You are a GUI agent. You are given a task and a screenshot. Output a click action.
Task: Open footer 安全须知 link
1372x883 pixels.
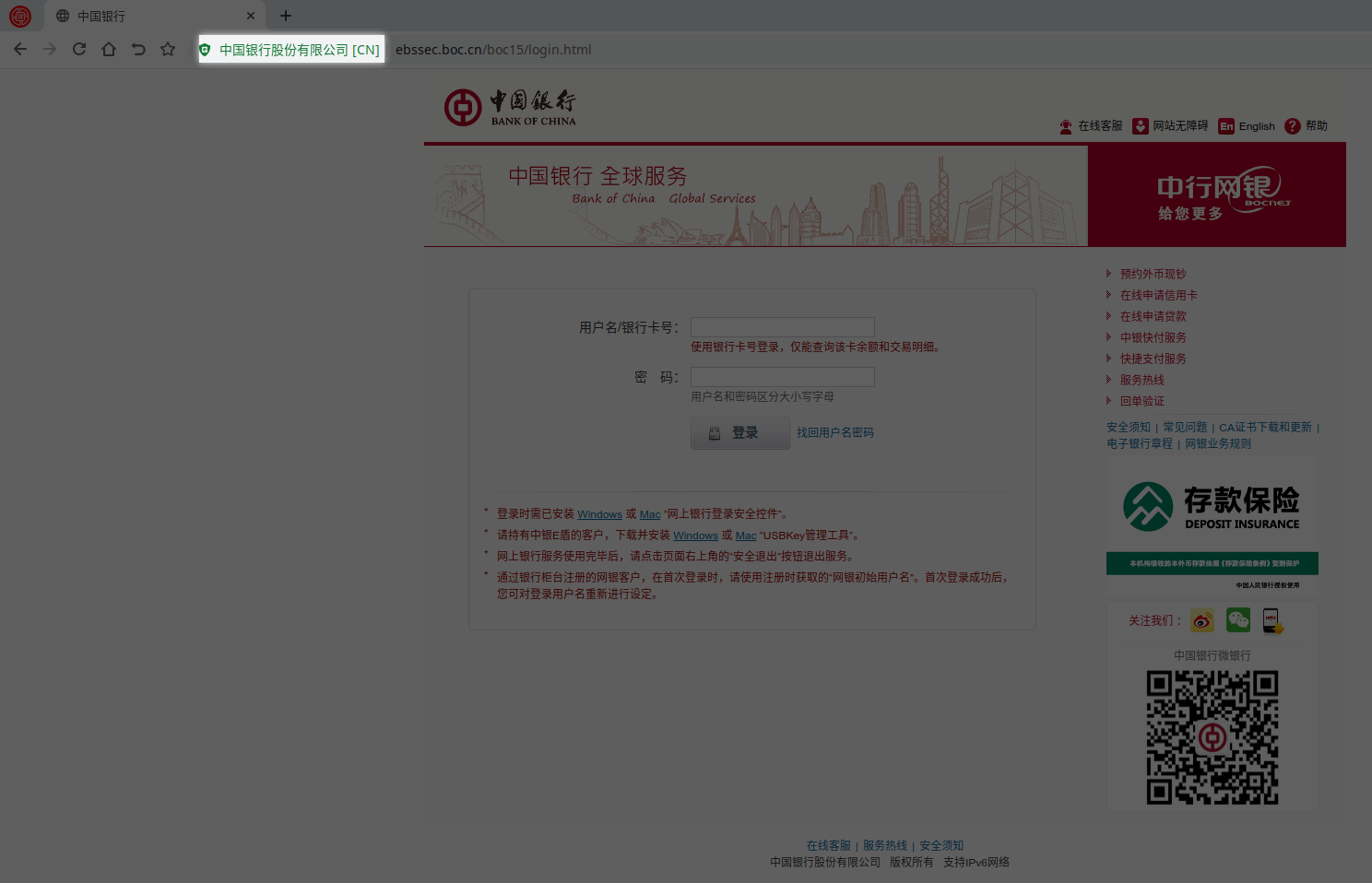[941, 845]
